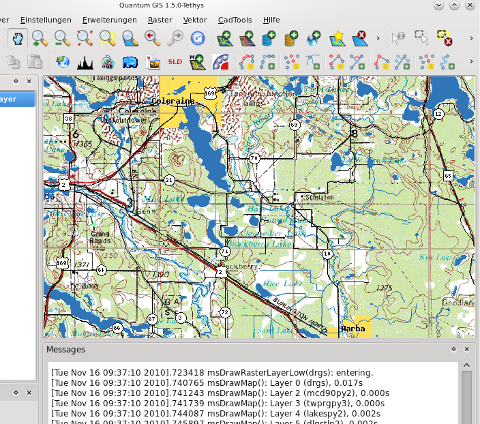Click the Add Vector Layer icon

click(x=224, y=39)
